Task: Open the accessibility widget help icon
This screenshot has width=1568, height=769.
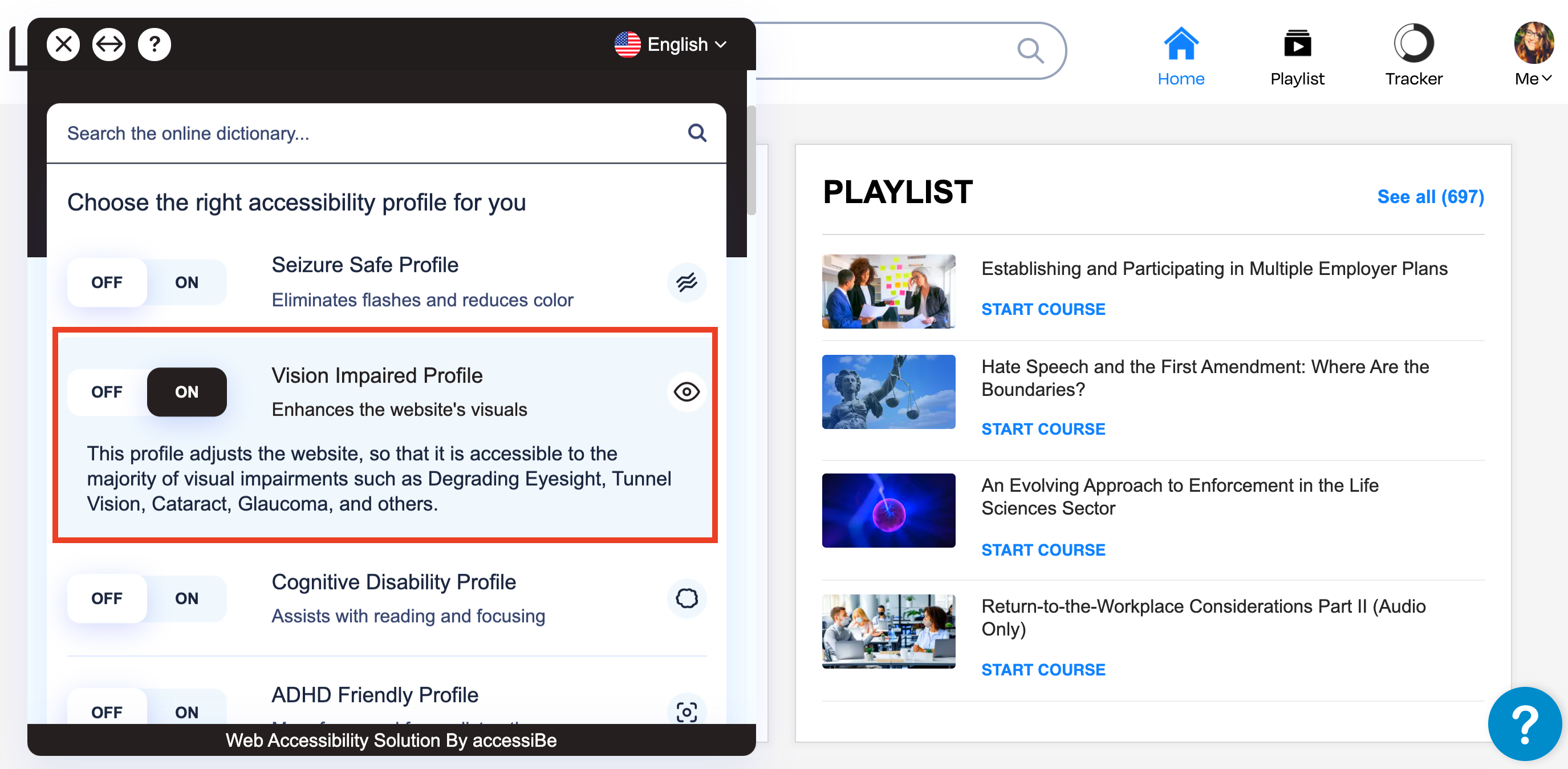Action: 155,44
